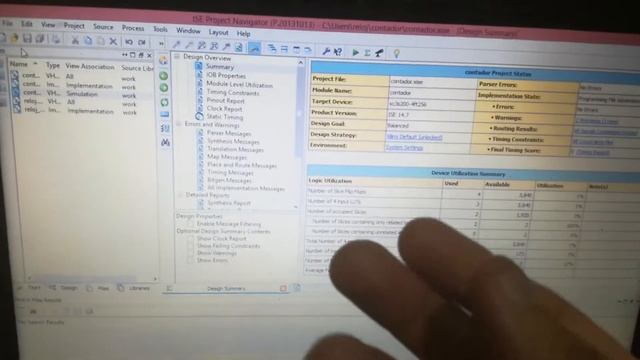Click the design tree vertical scrollbar thumb

click(300, 112)
